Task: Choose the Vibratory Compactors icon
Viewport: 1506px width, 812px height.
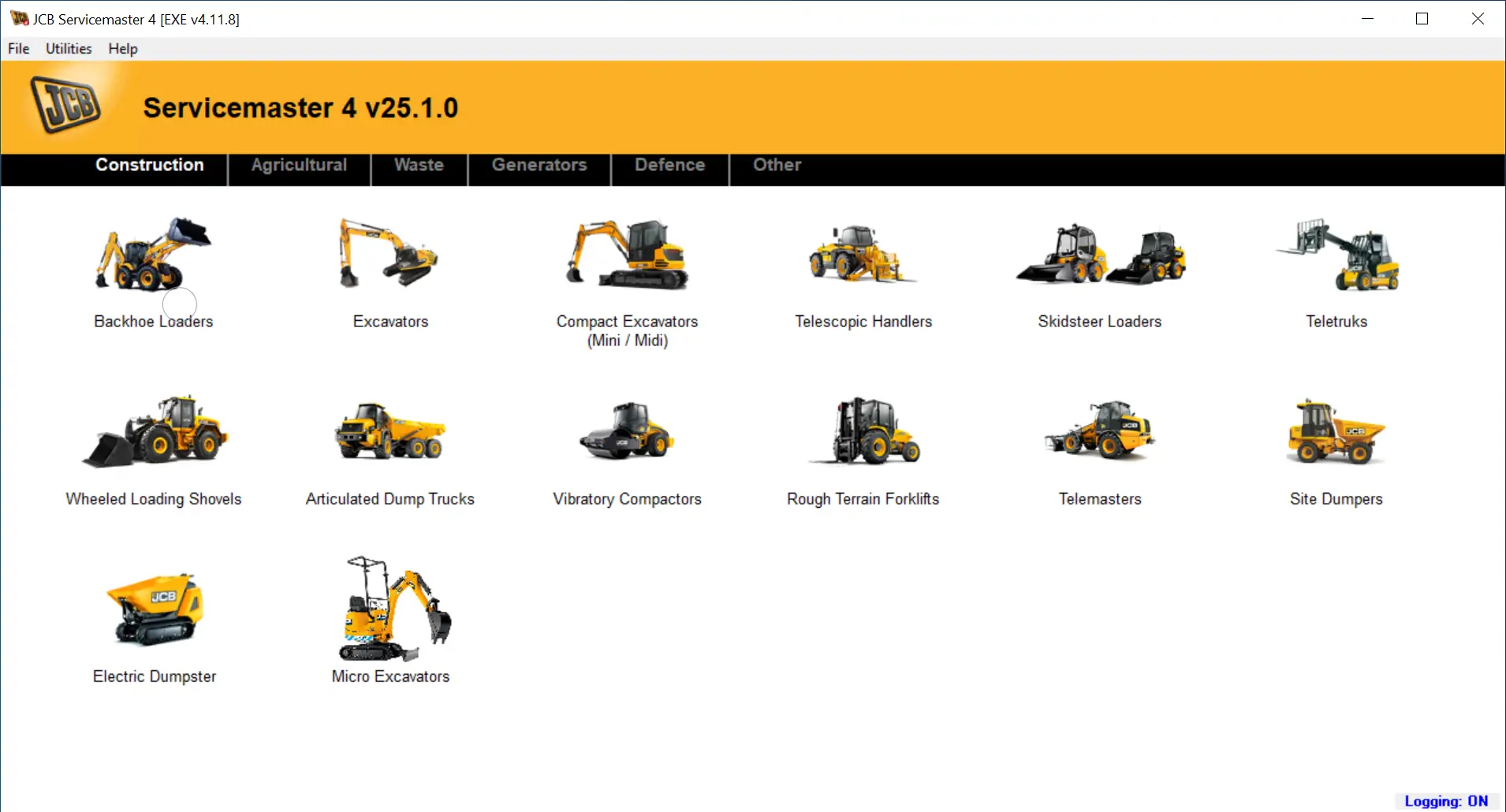Action: click(627, 432)
